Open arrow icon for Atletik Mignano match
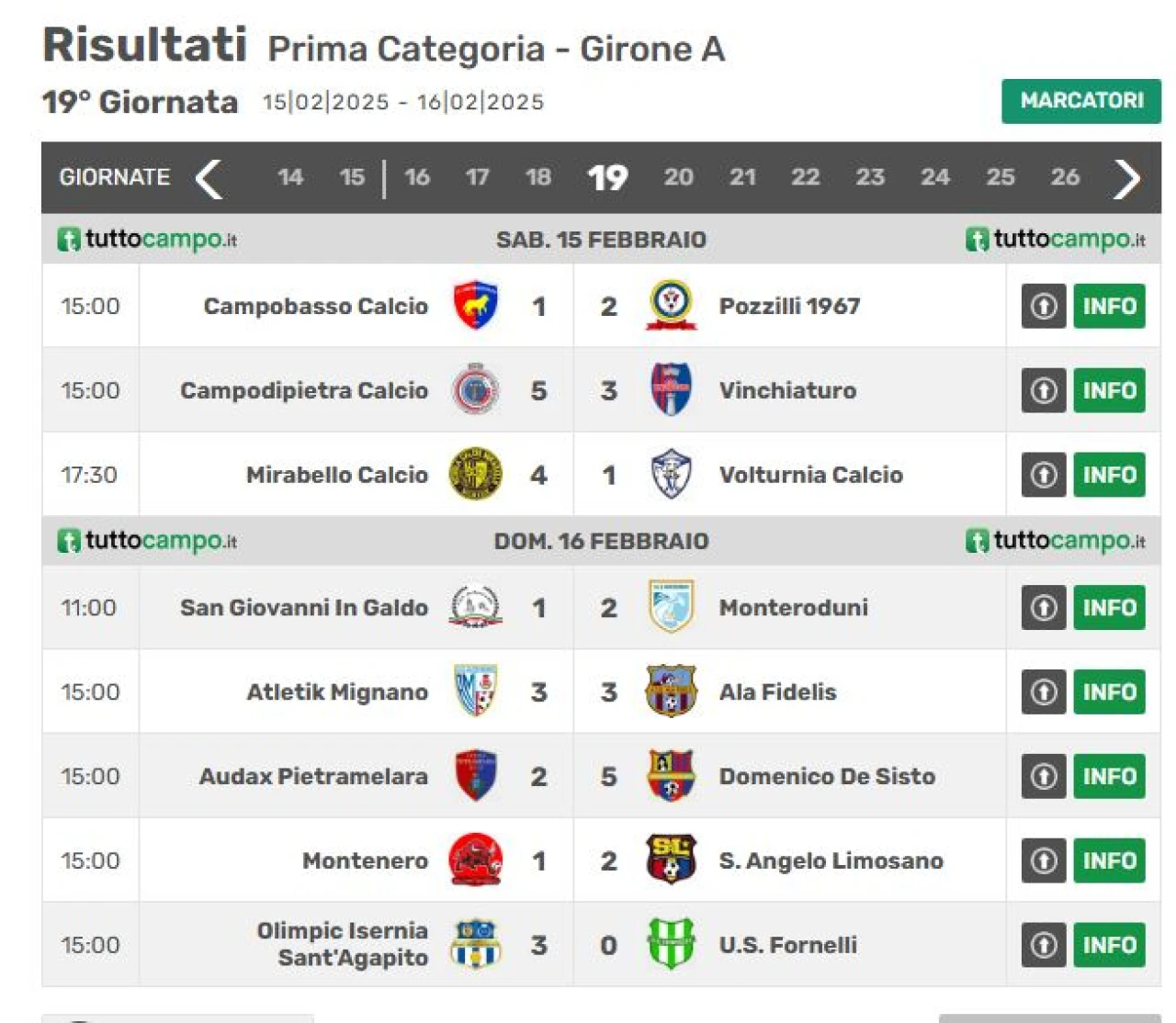This screenshot has height=1023, width=1176. [x=1044, y=691]
